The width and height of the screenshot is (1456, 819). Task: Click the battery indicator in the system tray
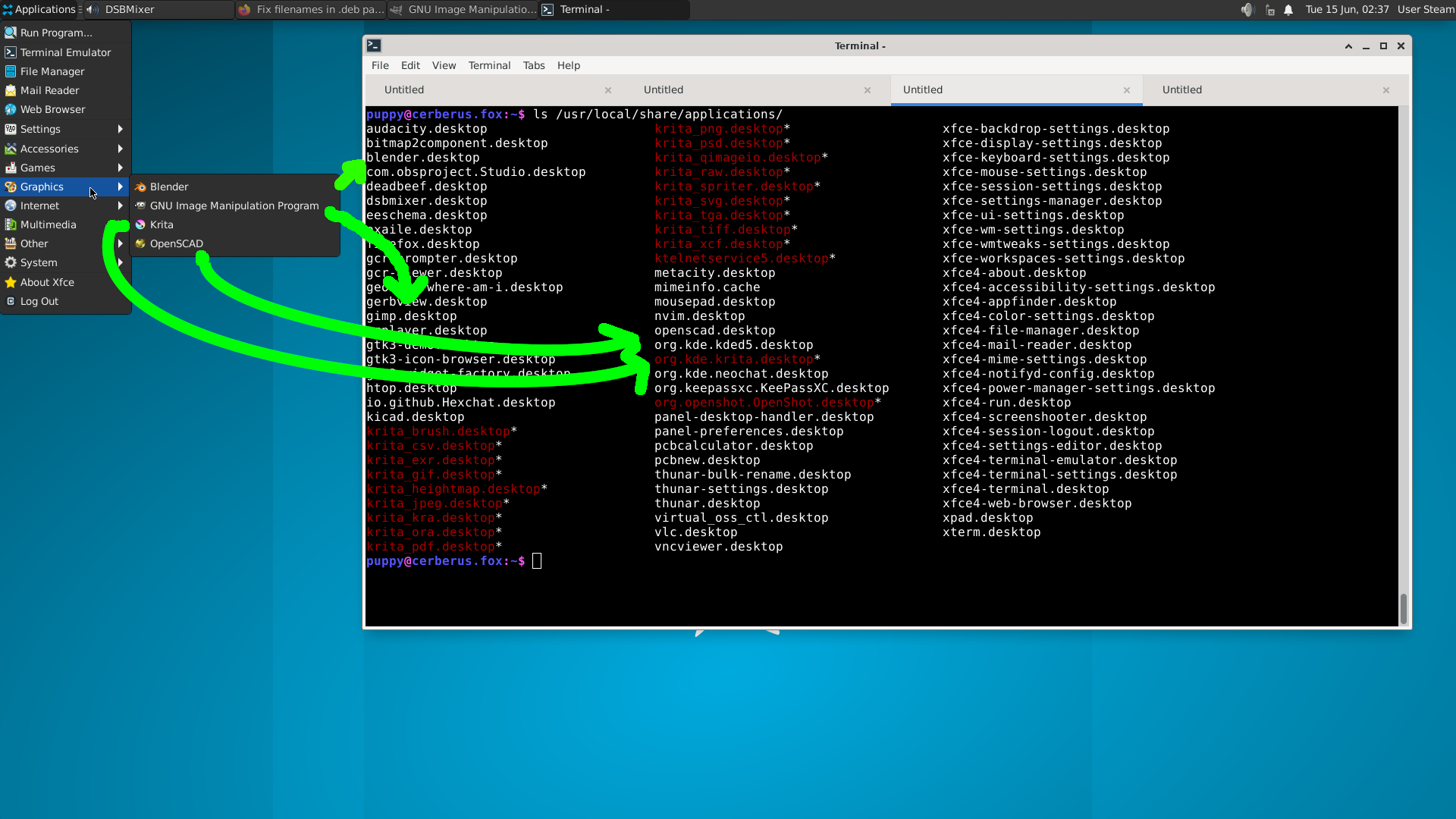click(x=1269, y=10)
